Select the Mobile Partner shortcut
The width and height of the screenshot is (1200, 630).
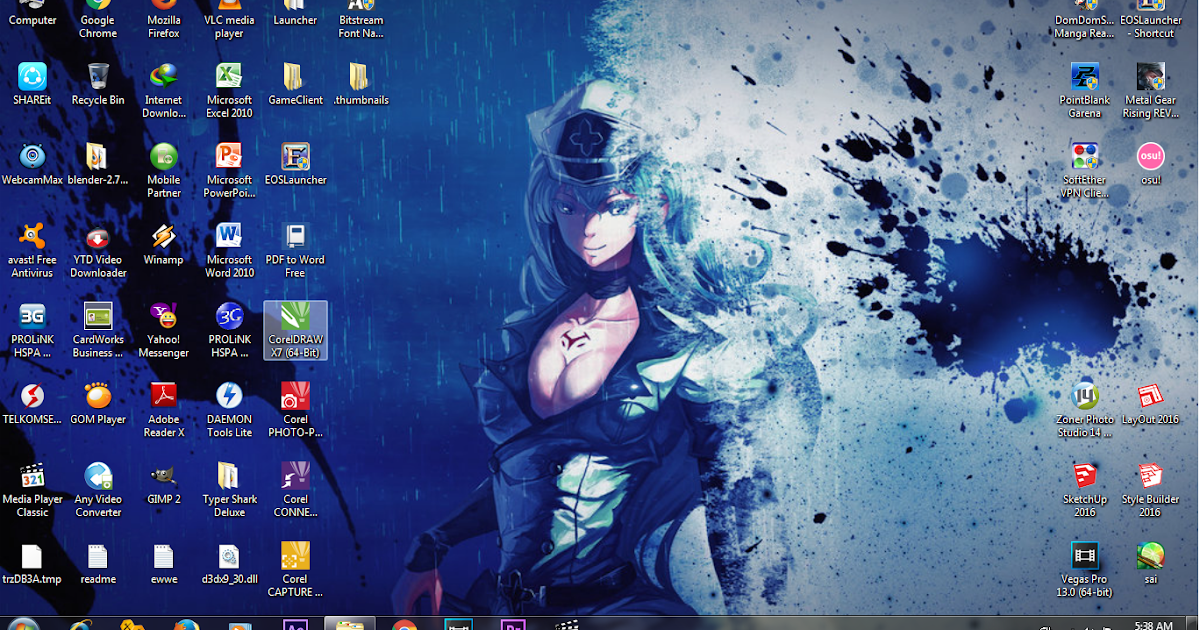pos(163,170)
